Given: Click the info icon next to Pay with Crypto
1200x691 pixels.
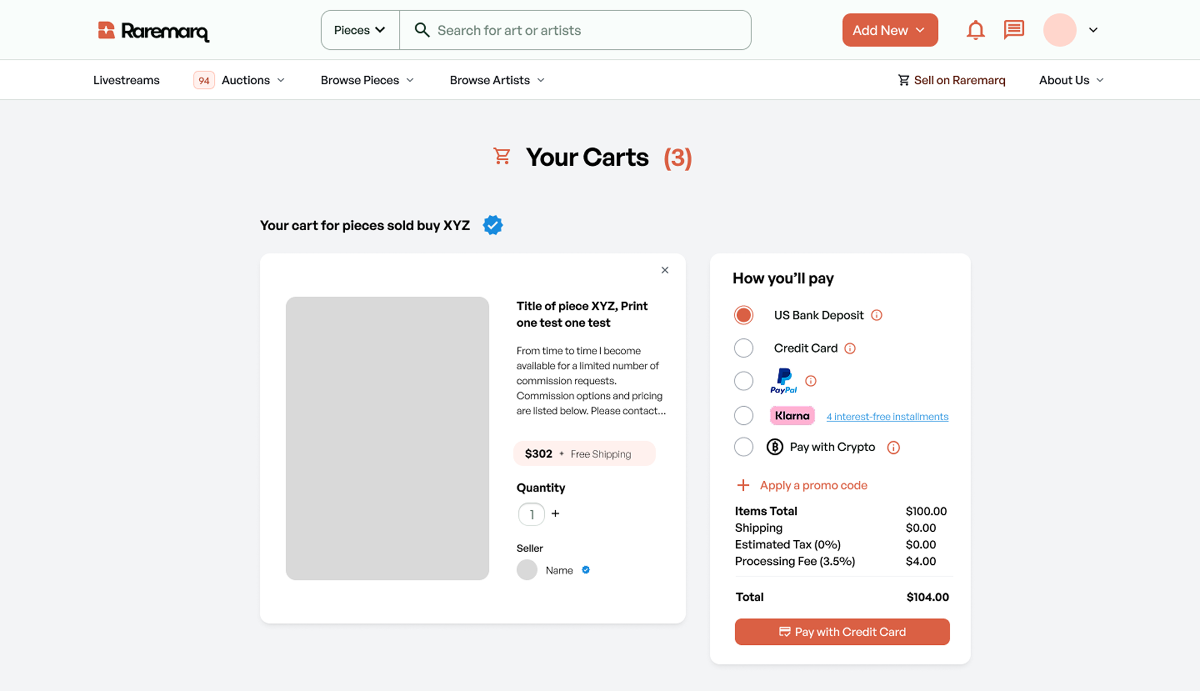Looking at the screenshot, I should 894,447.
